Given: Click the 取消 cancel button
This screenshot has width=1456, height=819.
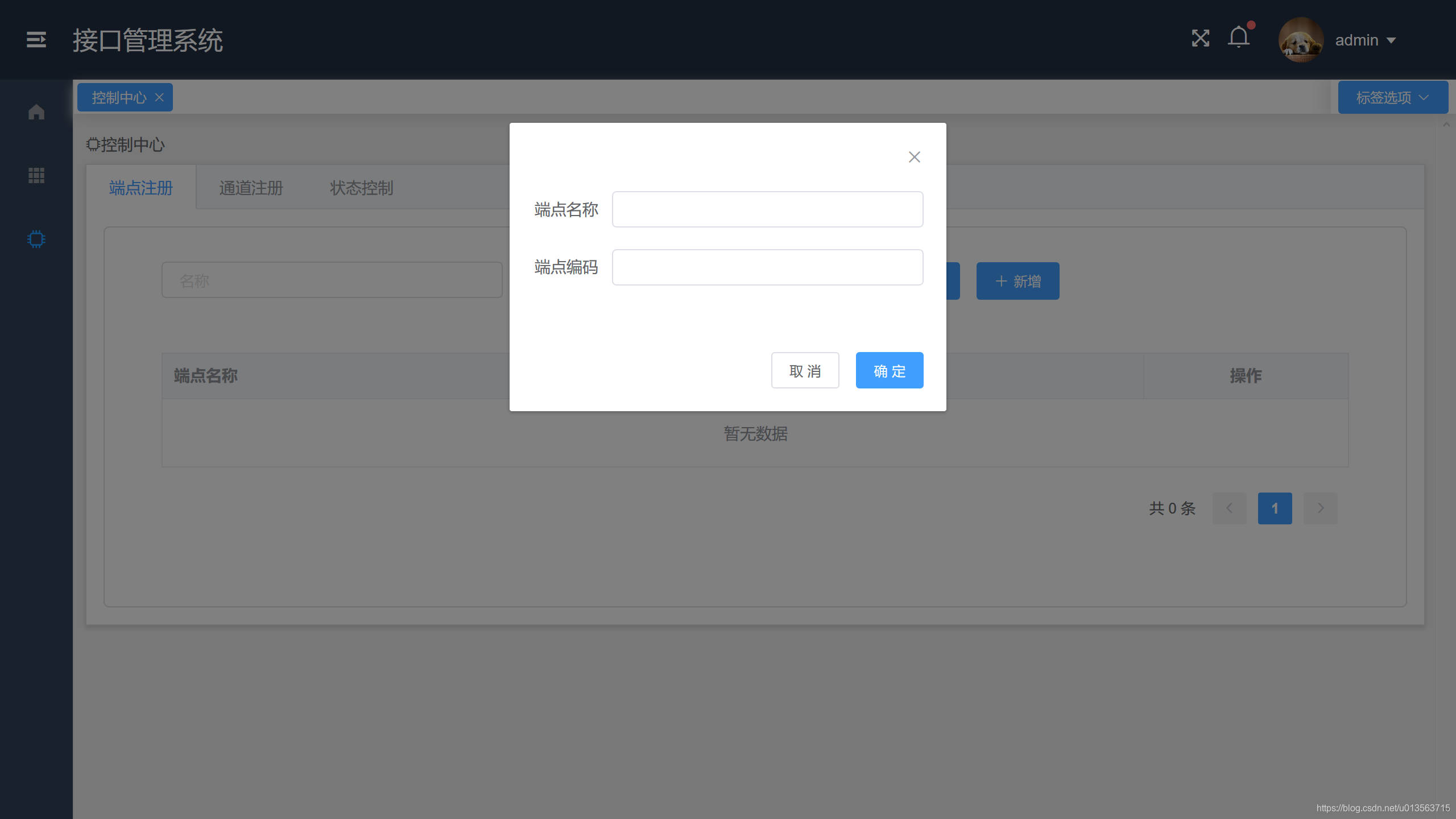Looking at the screenshot, I should [805, 371].
